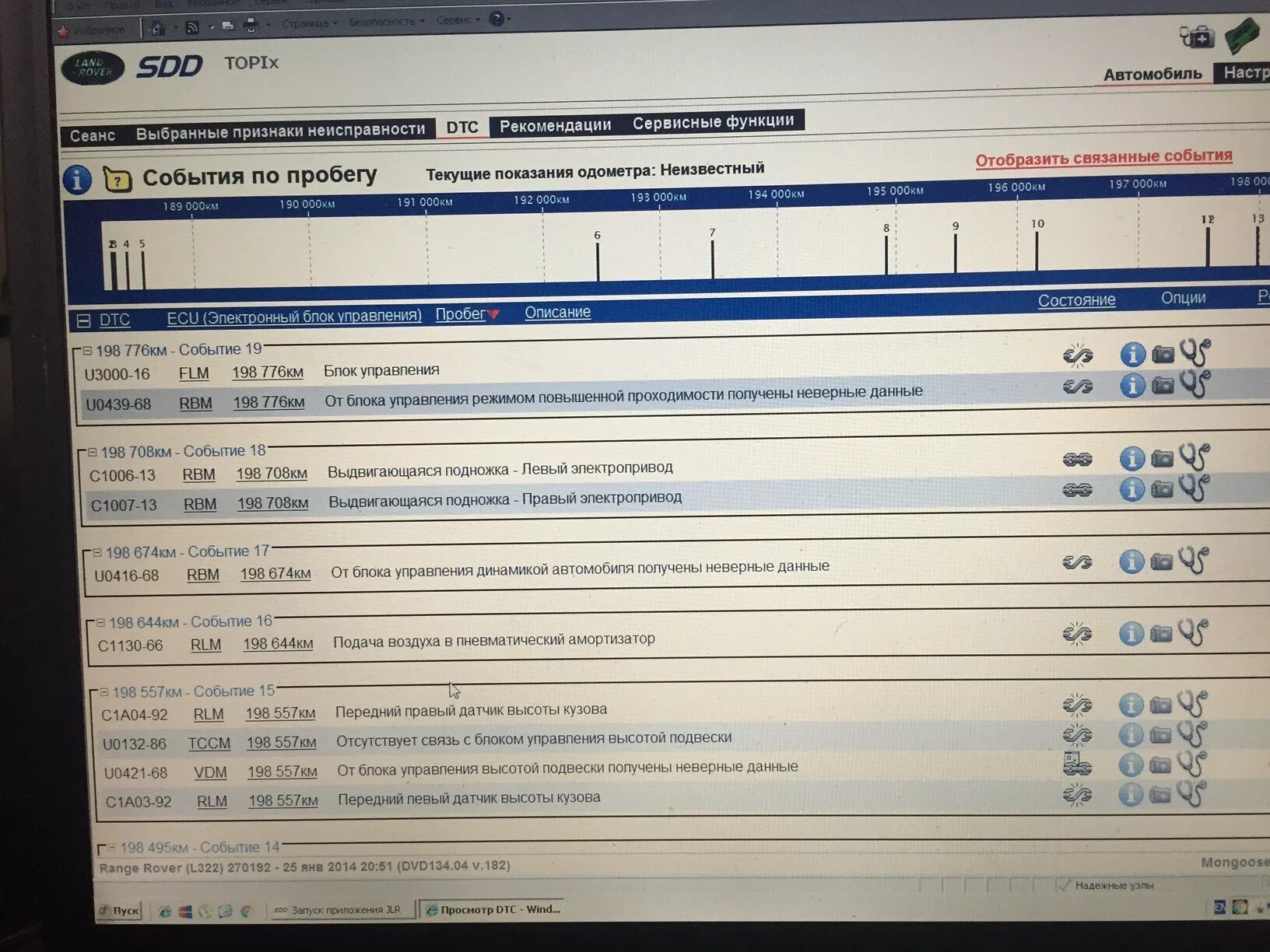Screen dimensions: 1270x952
Task: Click camera icon in U0416-68 row
Action: tap(1161, 561)
